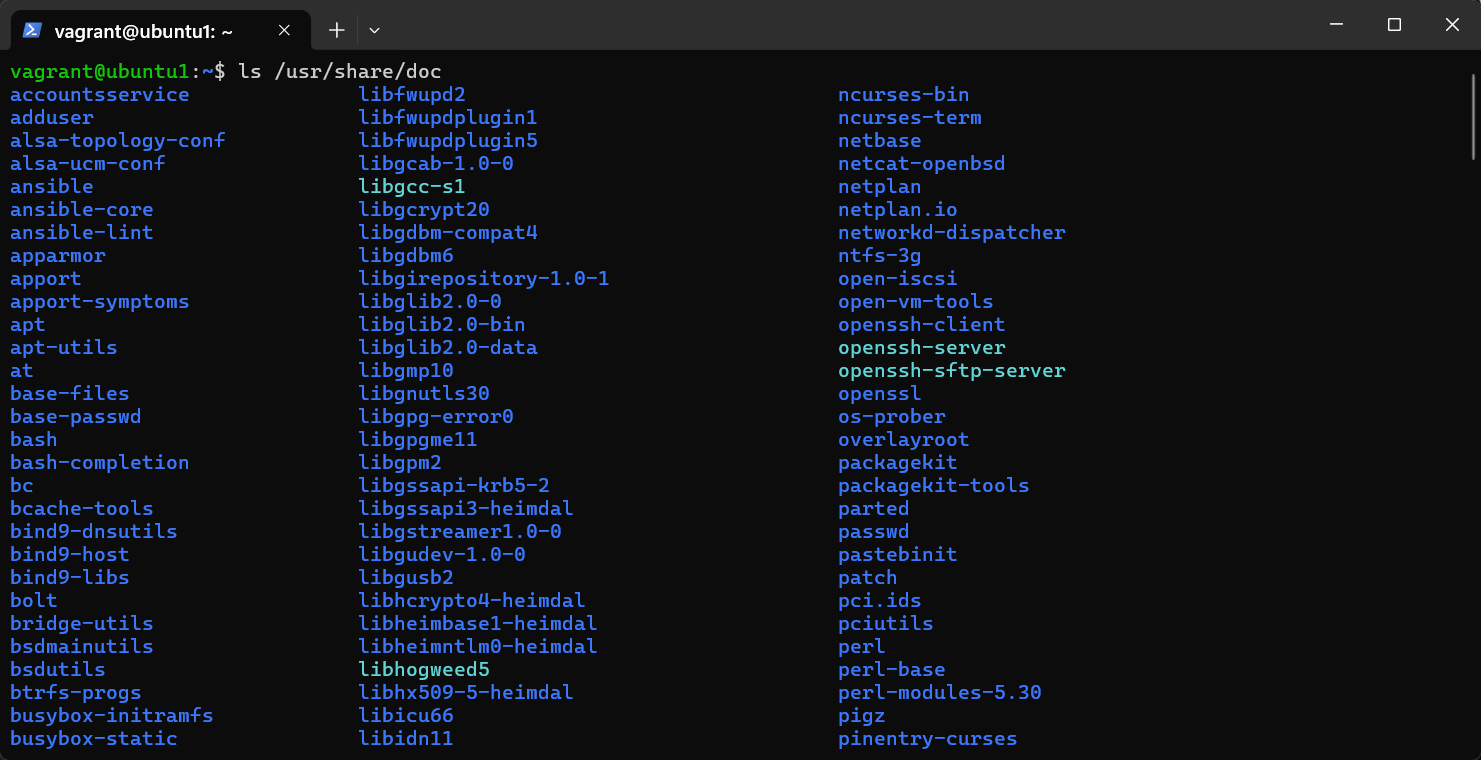Select the vagrant@ubuntu1: ~ tab title

coord(143,31)
